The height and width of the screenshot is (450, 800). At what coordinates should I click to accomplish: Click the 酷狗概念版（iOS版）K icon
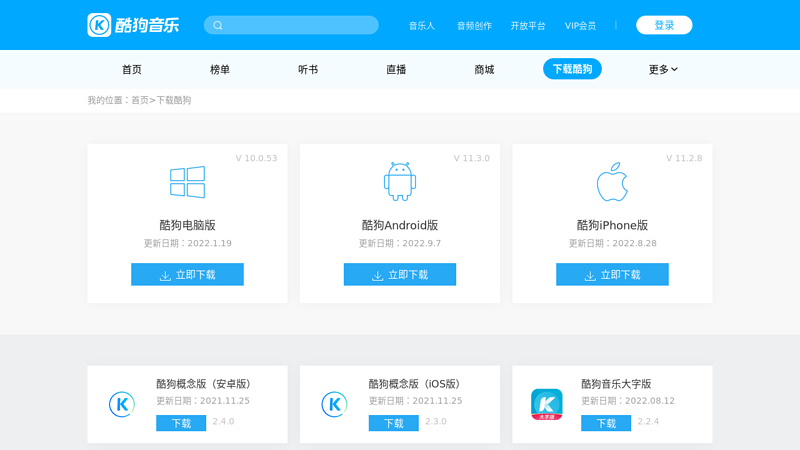coord(334,404)
